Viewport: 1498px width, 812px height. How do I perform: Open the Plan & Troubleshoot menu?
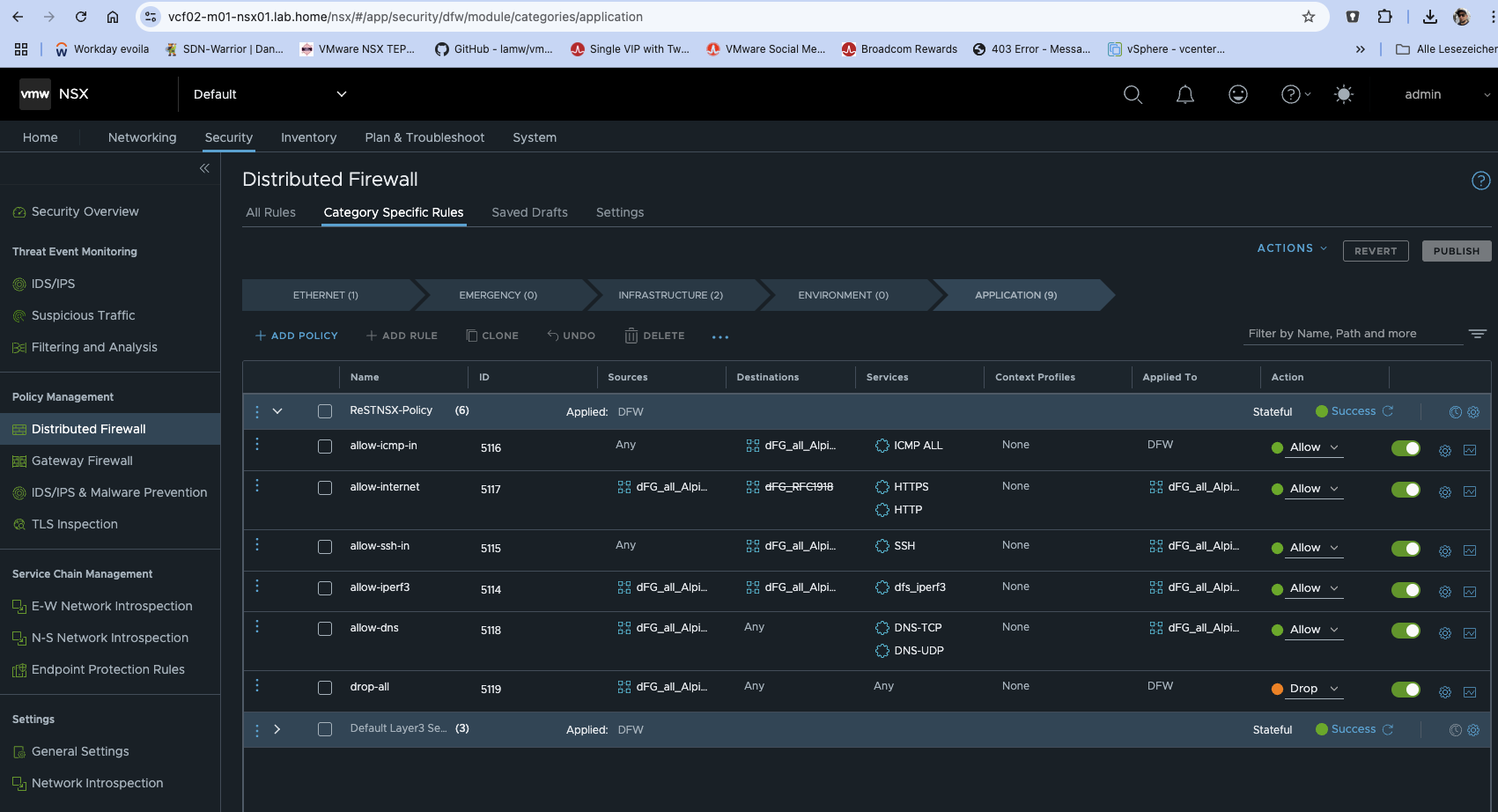pyautogui.click(x=424, y=137)
